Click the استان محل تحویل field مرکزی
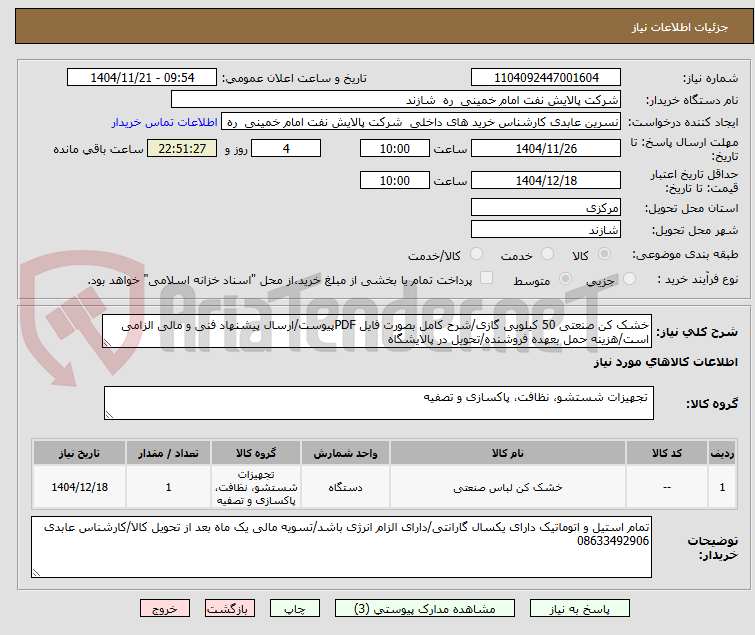 [546, 207]
